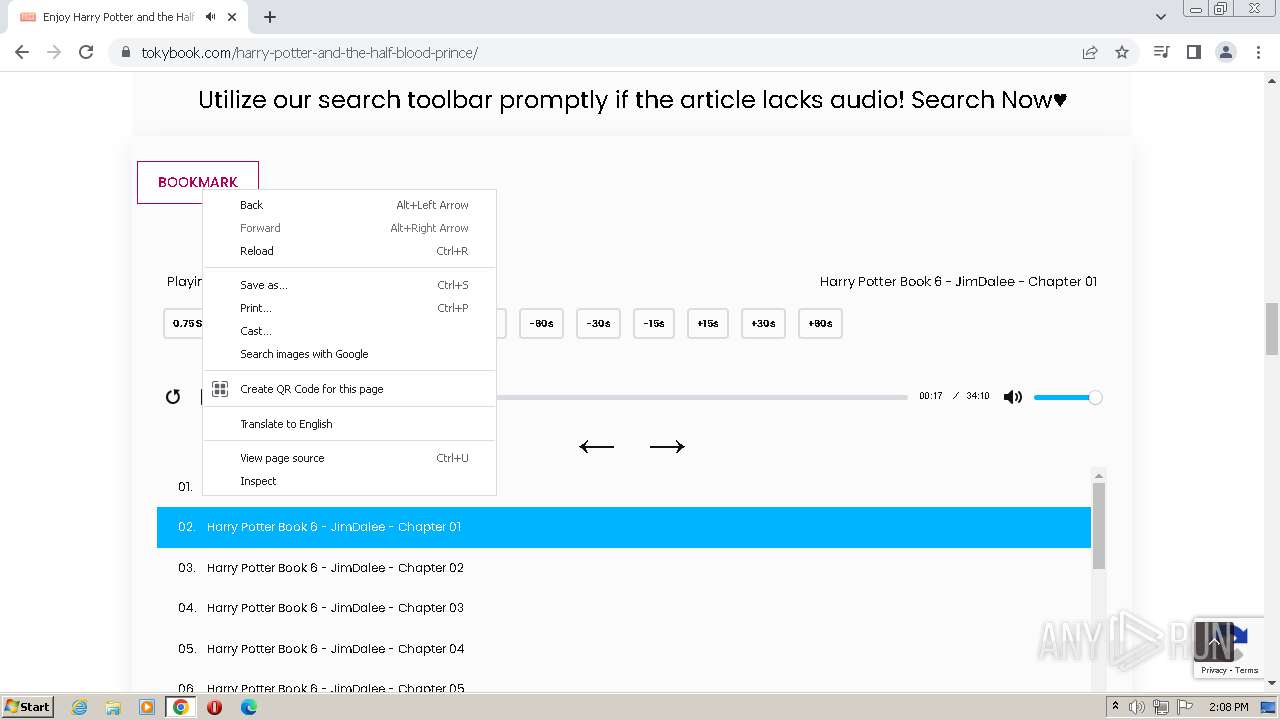Choose Save as... in the context menu
The height and width of the screenshot is (720, 1280).
(x=349, y=285)
